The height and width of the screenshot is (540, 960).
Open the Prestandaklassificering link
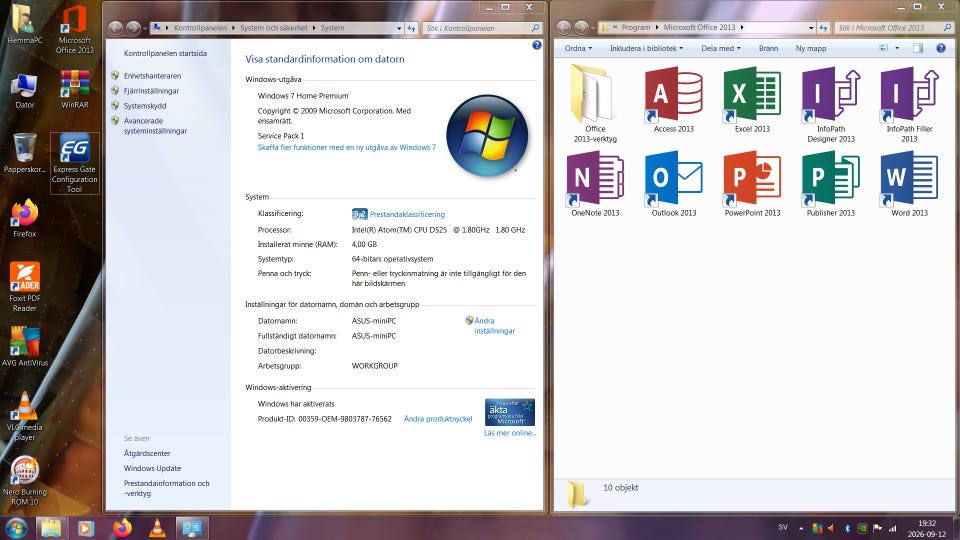tap(407, 214)
